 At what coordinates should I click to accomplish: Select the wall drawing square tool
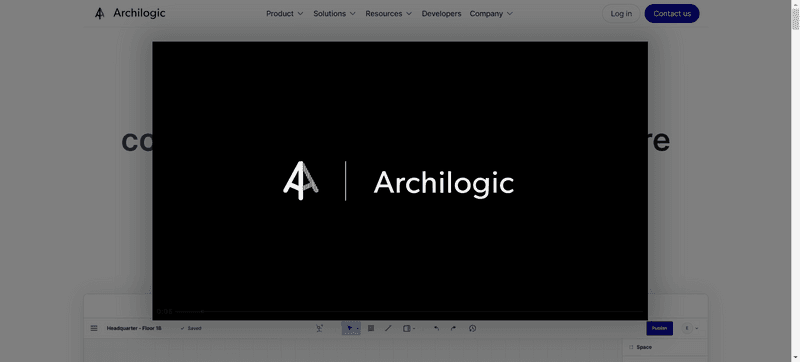click(x=371, y=328)
